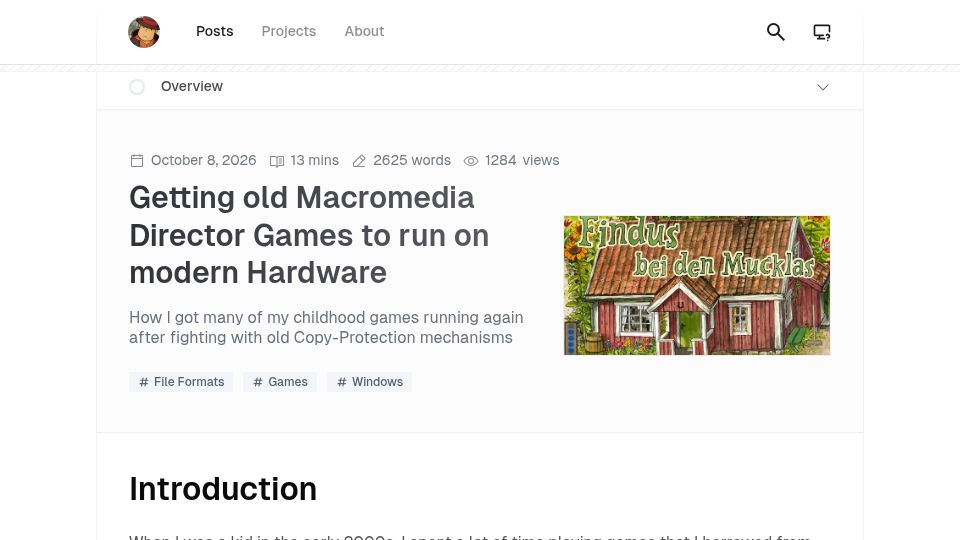Click the October 8, 2026 date text
Screen dimensions: 960x540
(203, 160)
